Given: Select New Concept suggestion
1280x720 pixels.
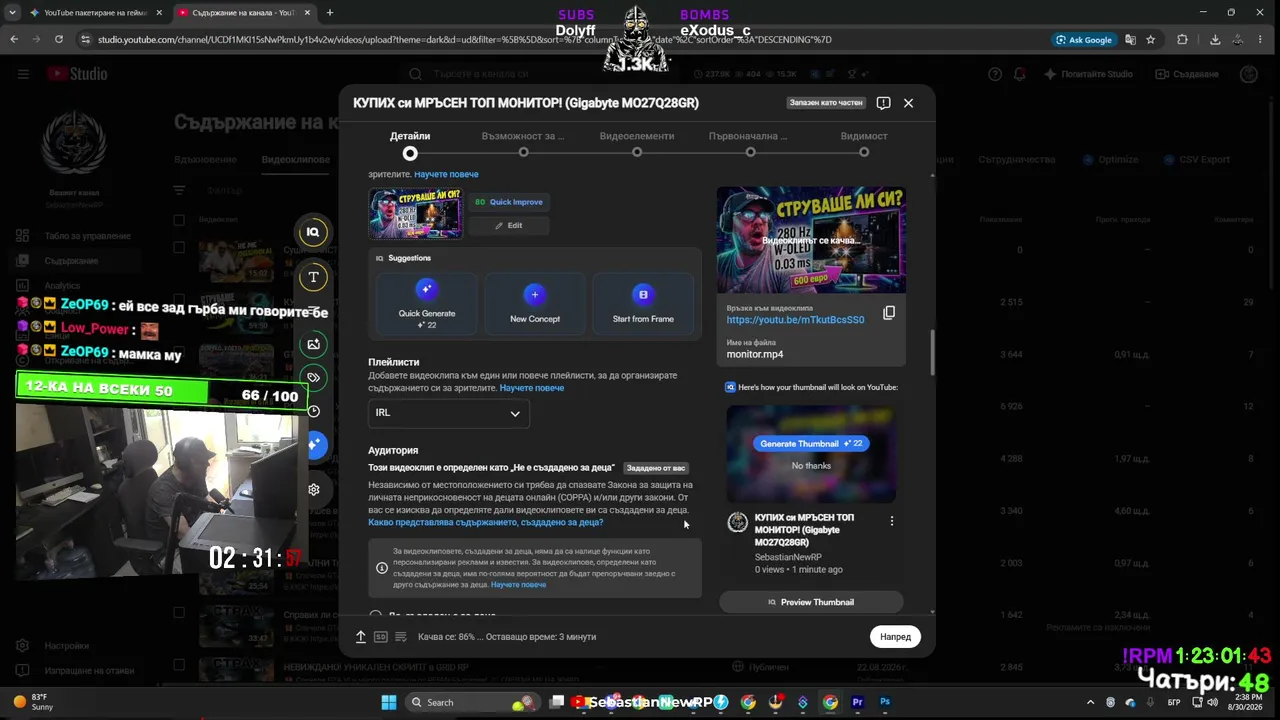Looking at the screenshot, I should (535, 304).
